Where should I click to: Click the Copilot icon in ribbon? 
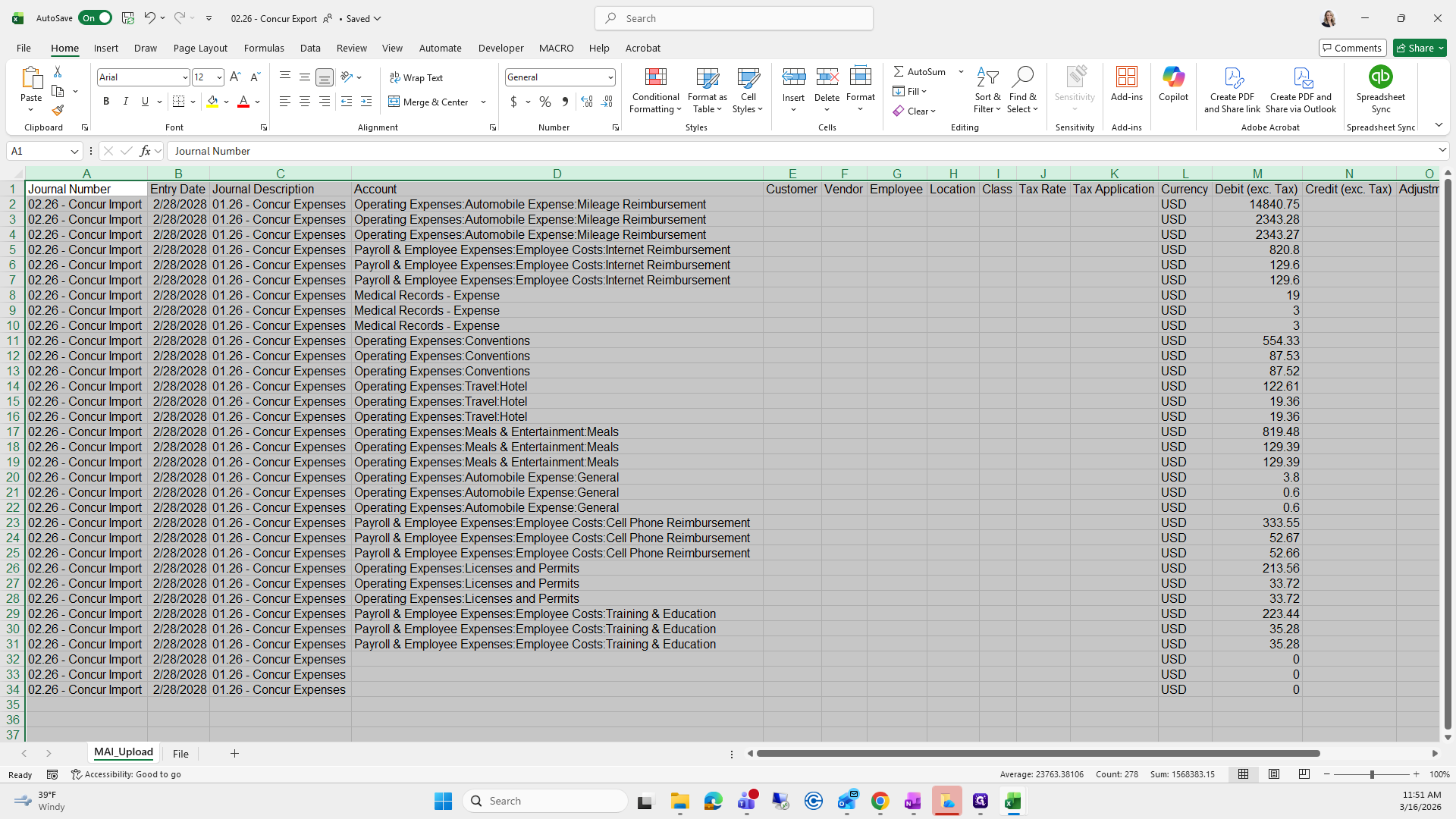(x=1172, y=77)
